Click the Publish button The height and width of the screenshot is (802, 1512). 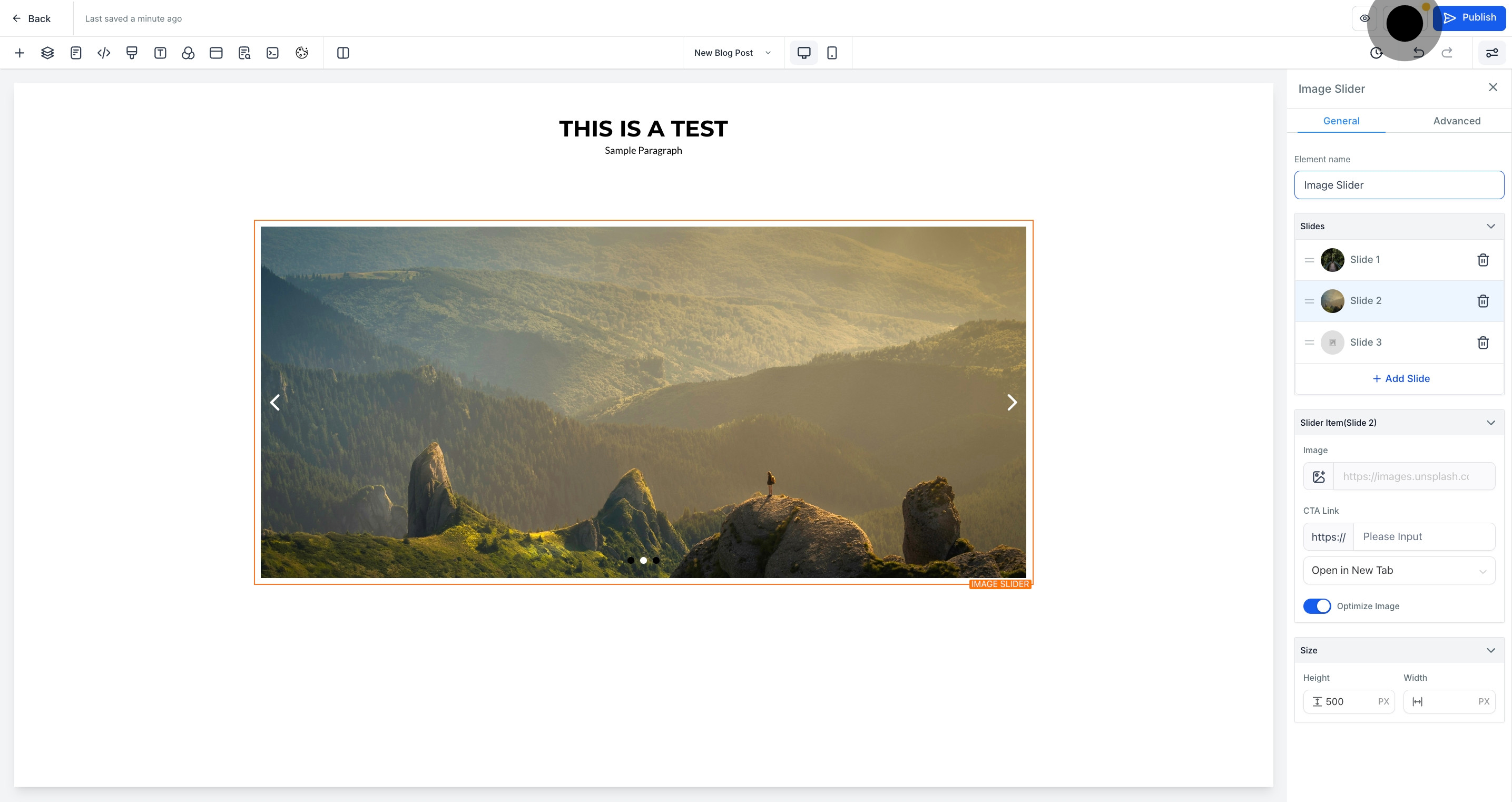[1469, 17]
